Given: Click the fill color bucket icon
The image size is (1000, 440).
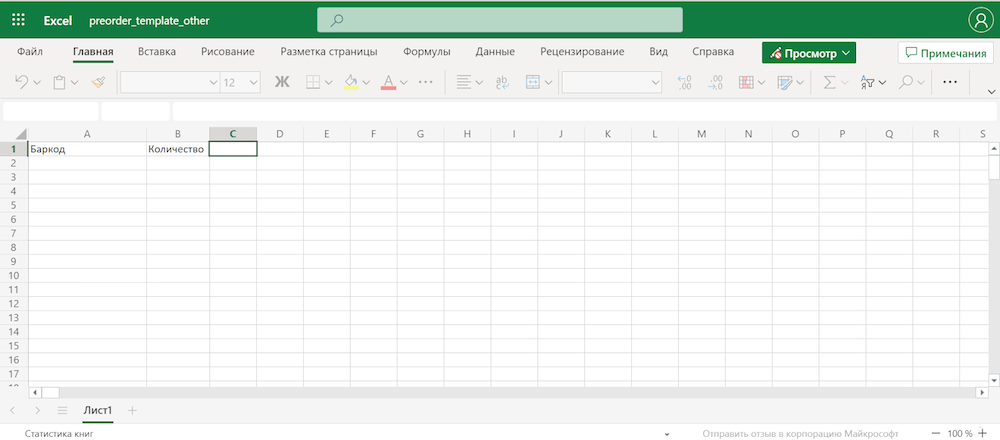Looking at the screenshot, I should 351,82.
